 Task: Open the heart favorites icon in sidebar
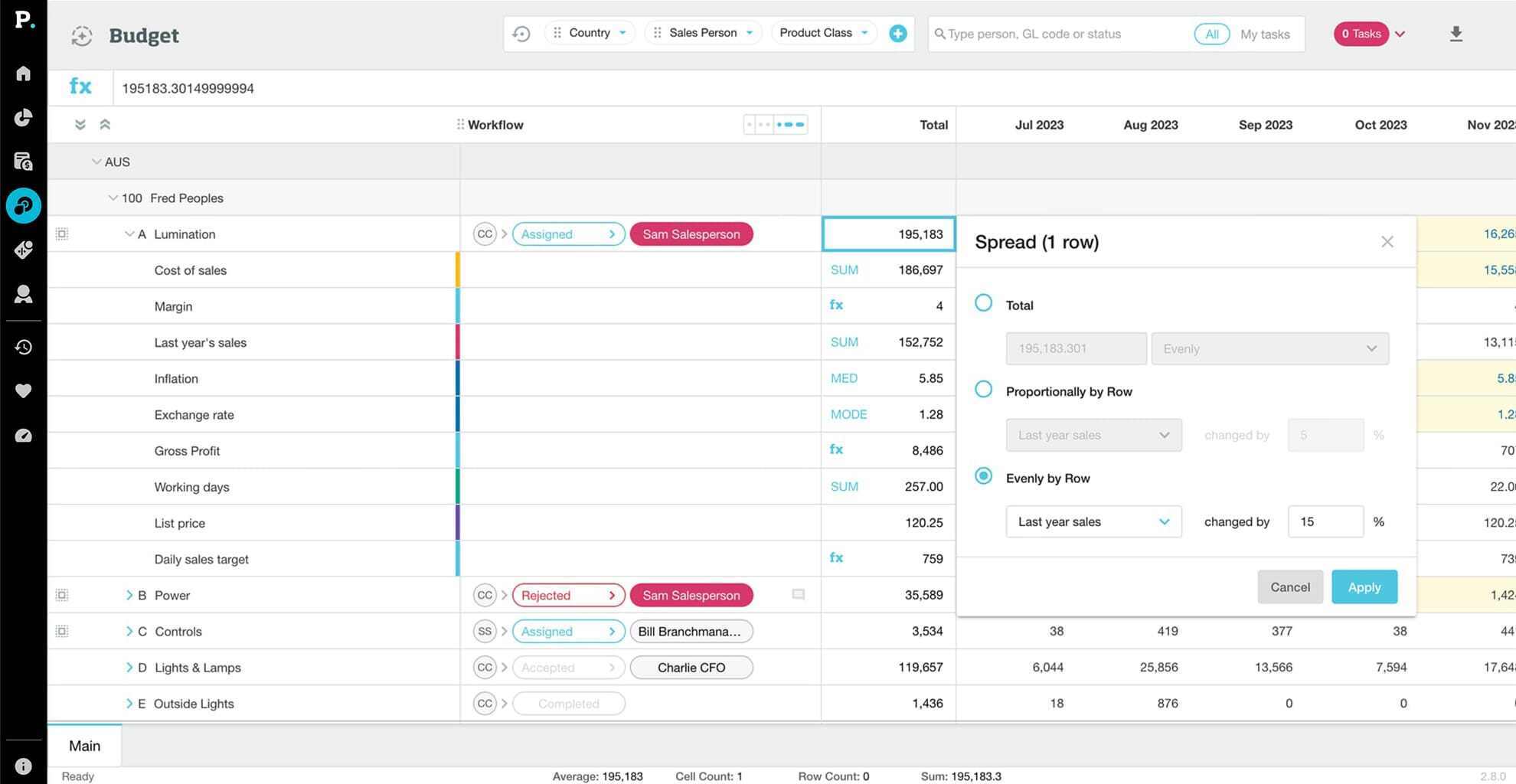point(24,391)
